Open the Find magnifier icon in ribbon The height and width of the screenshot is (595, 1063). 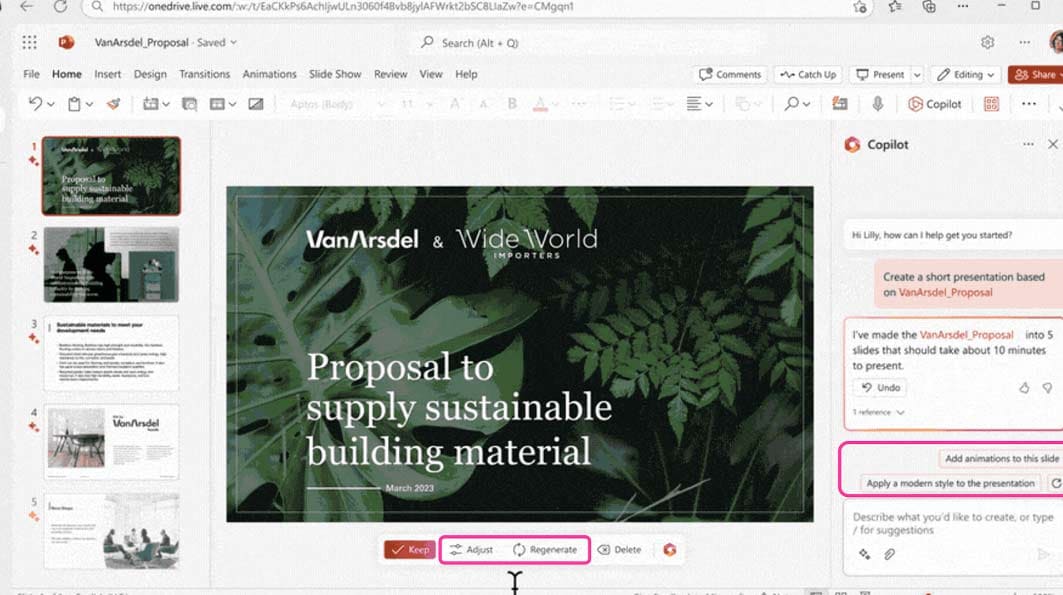click(x=791, y=104)
